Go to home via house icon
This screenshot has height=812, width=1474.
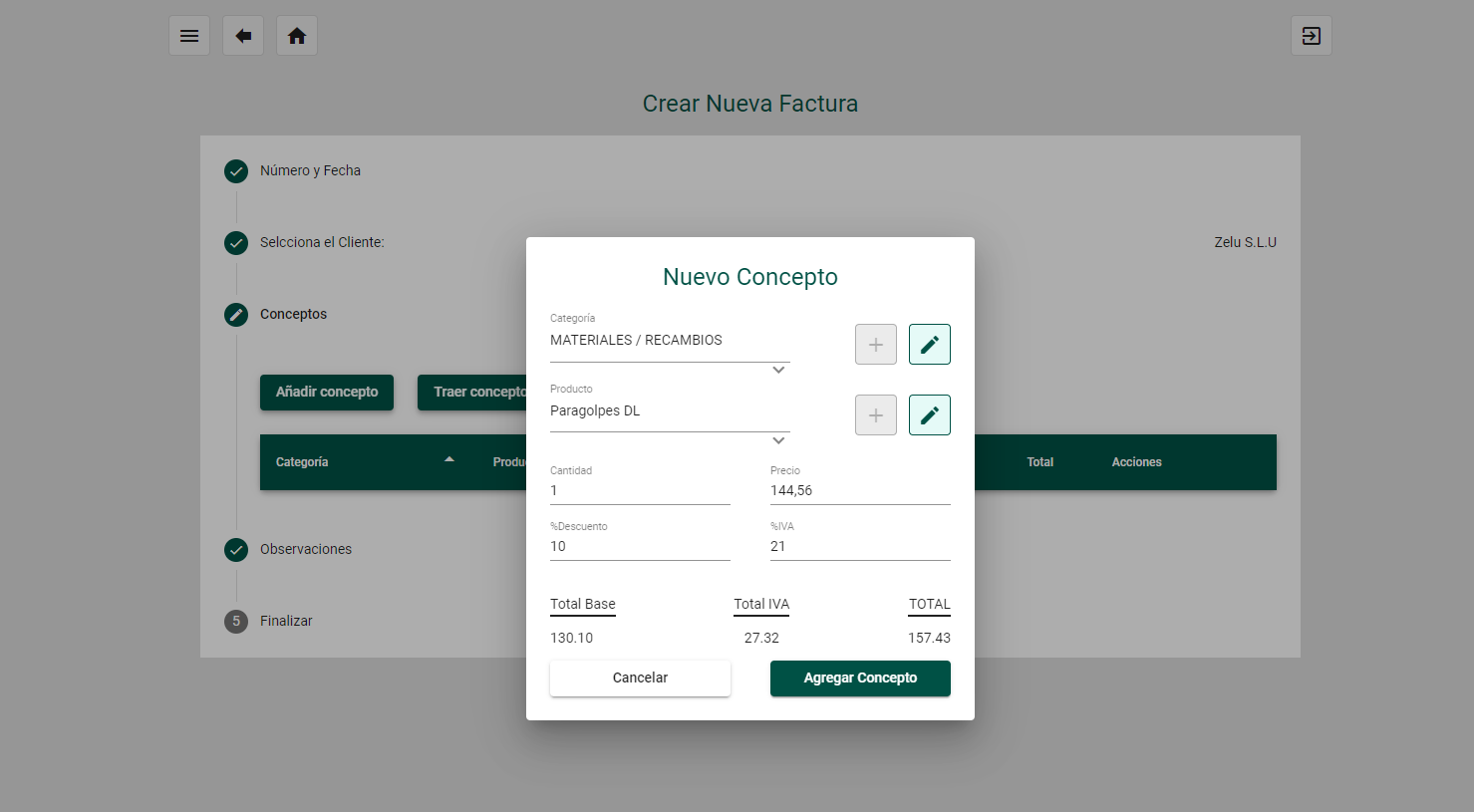coord(297,36)
